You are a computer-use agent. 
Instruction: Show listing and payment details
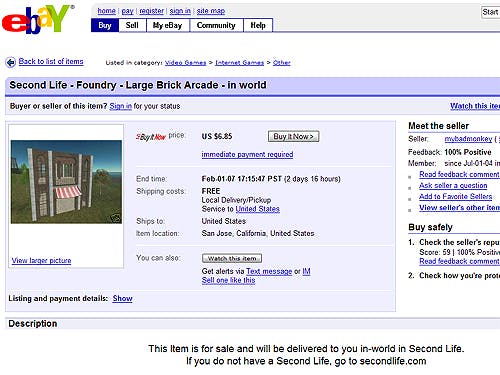coord(122,298)
